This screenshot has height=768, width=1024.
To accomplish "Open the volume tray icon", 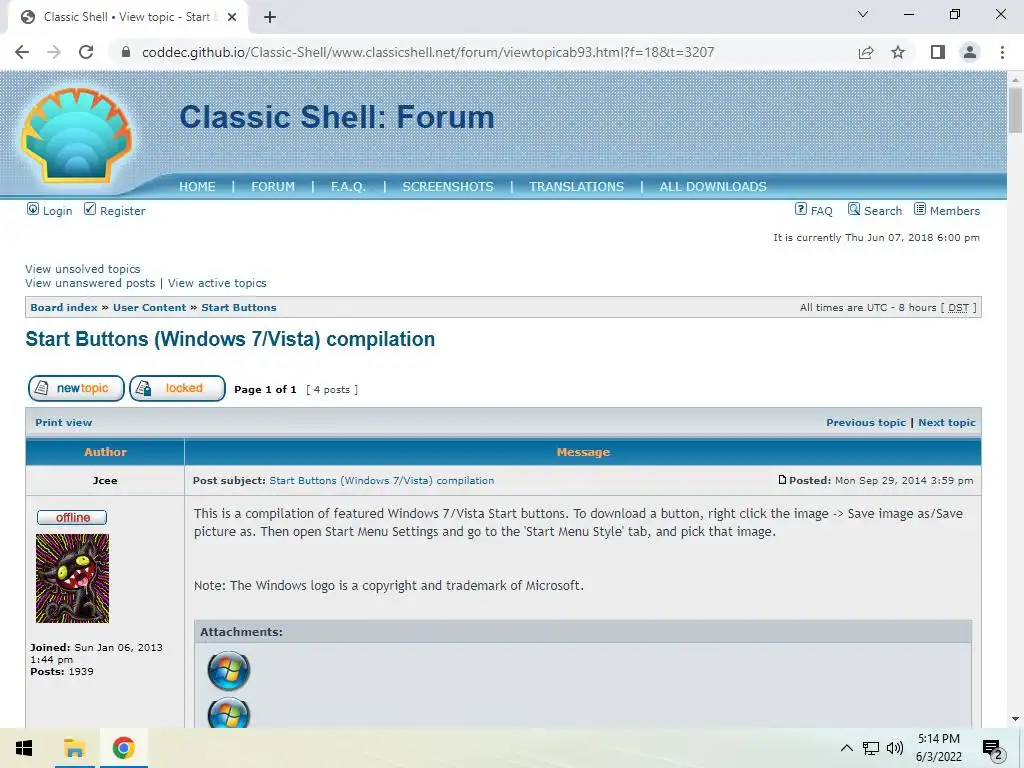I will pos(895,748).
